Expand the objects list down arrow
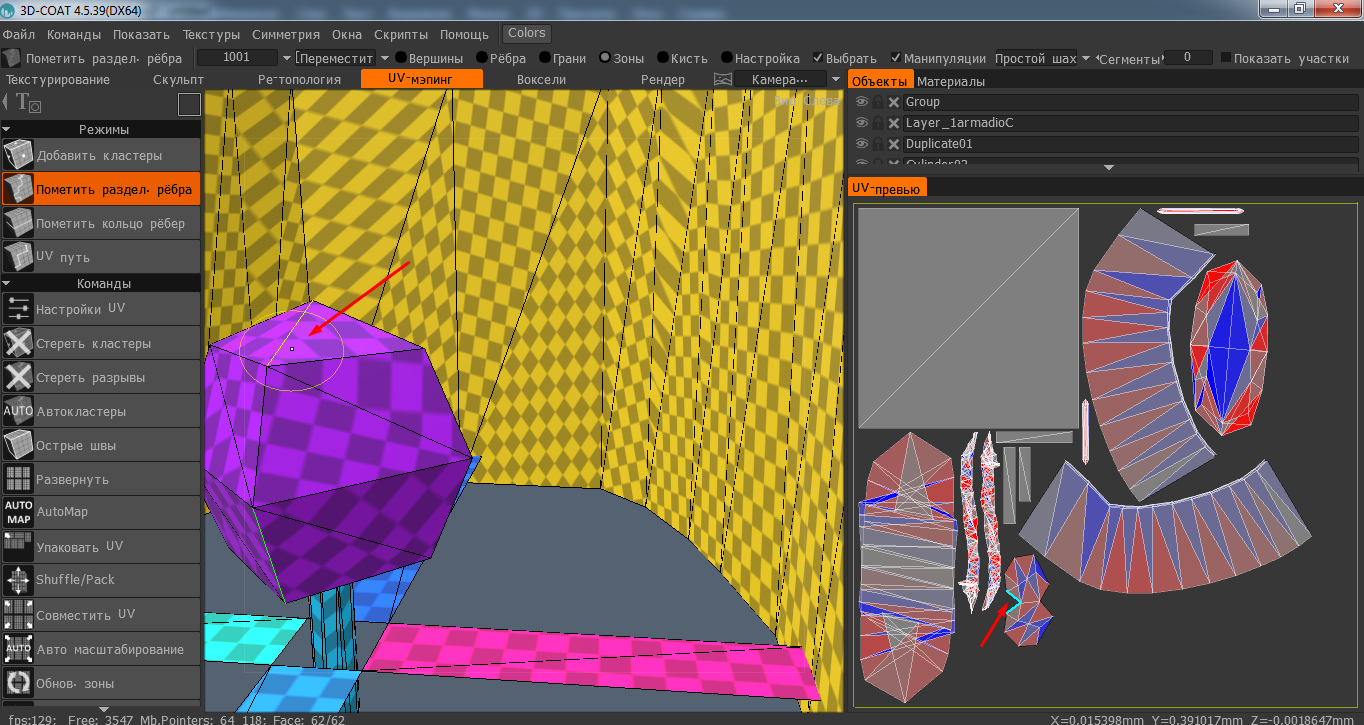Viewport: 1364px width, 725px height. point(1108,168)
